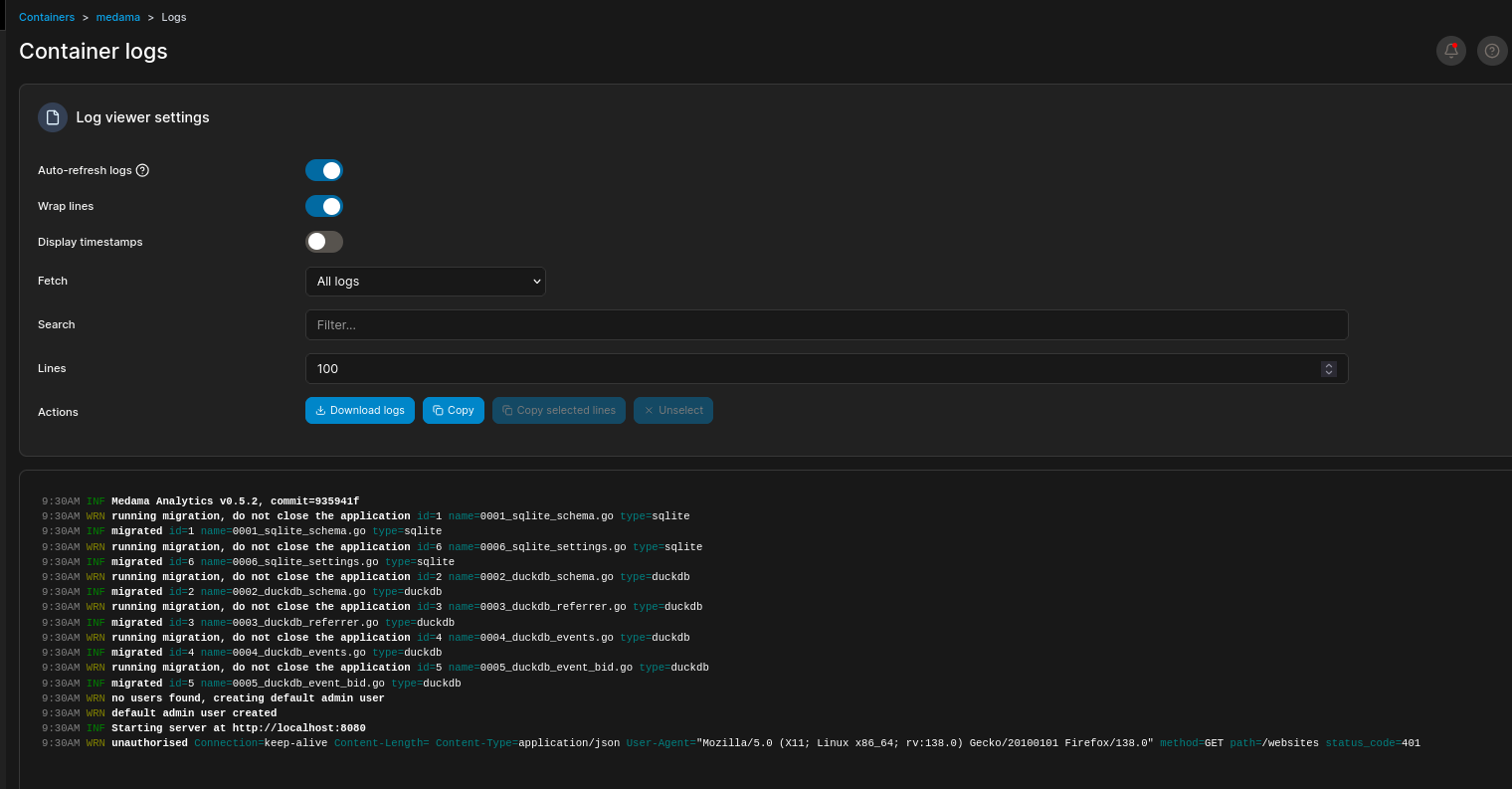Select log line no users found

click(213, 698)
